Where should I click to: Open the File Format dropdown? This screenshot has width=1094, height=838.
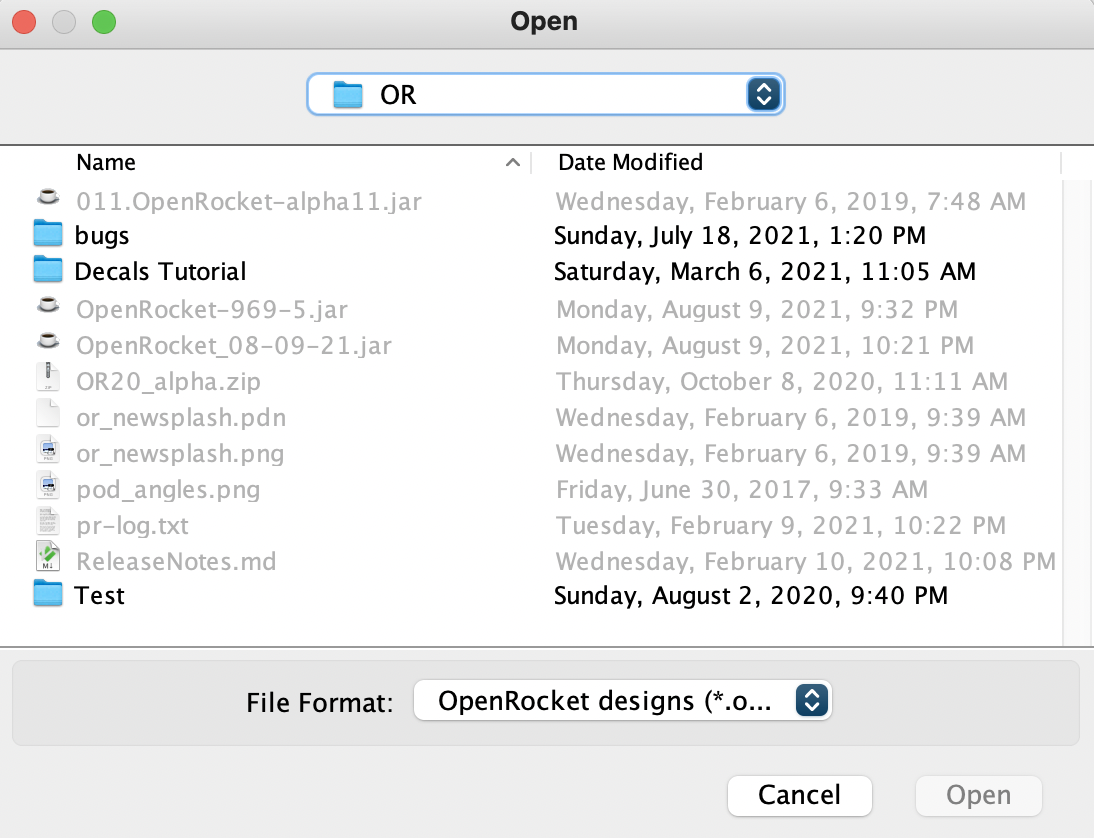pos(814,700)
